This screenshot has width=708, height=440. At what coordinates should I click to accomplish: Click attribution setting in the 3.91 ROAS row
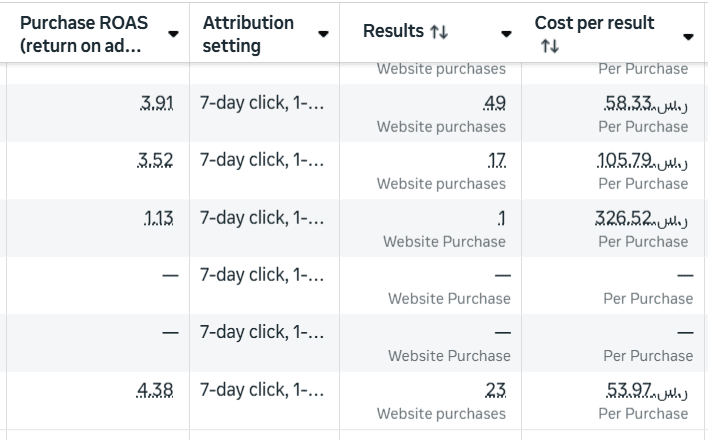coord(262,103)
